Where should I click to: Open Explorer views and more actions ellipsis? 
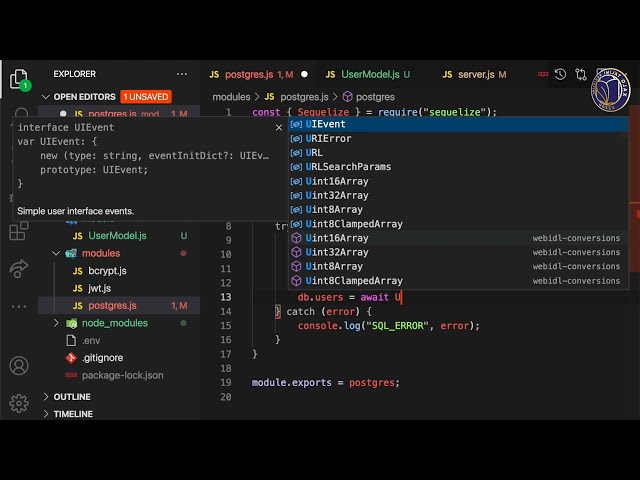pyautogui.click(x=182, y=74)
